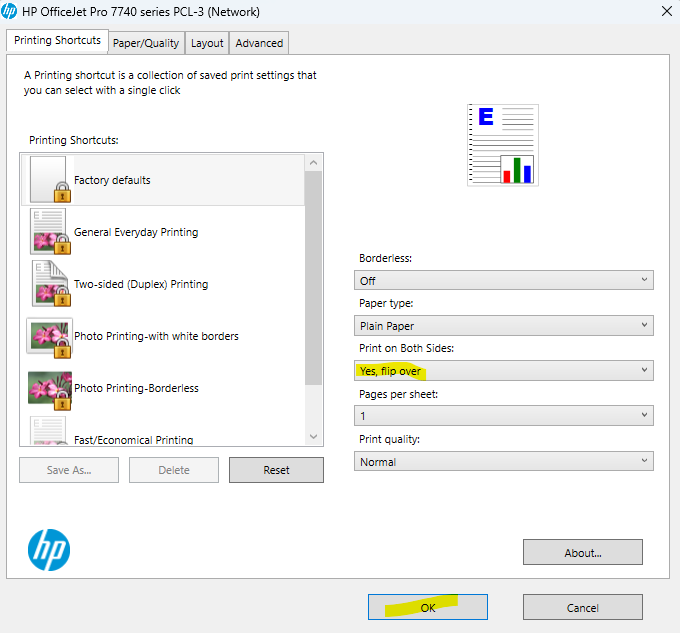The height and width of the screenshot is (633, 680).
Task: Click the Save As... button
Action: [x=69, y=470]
